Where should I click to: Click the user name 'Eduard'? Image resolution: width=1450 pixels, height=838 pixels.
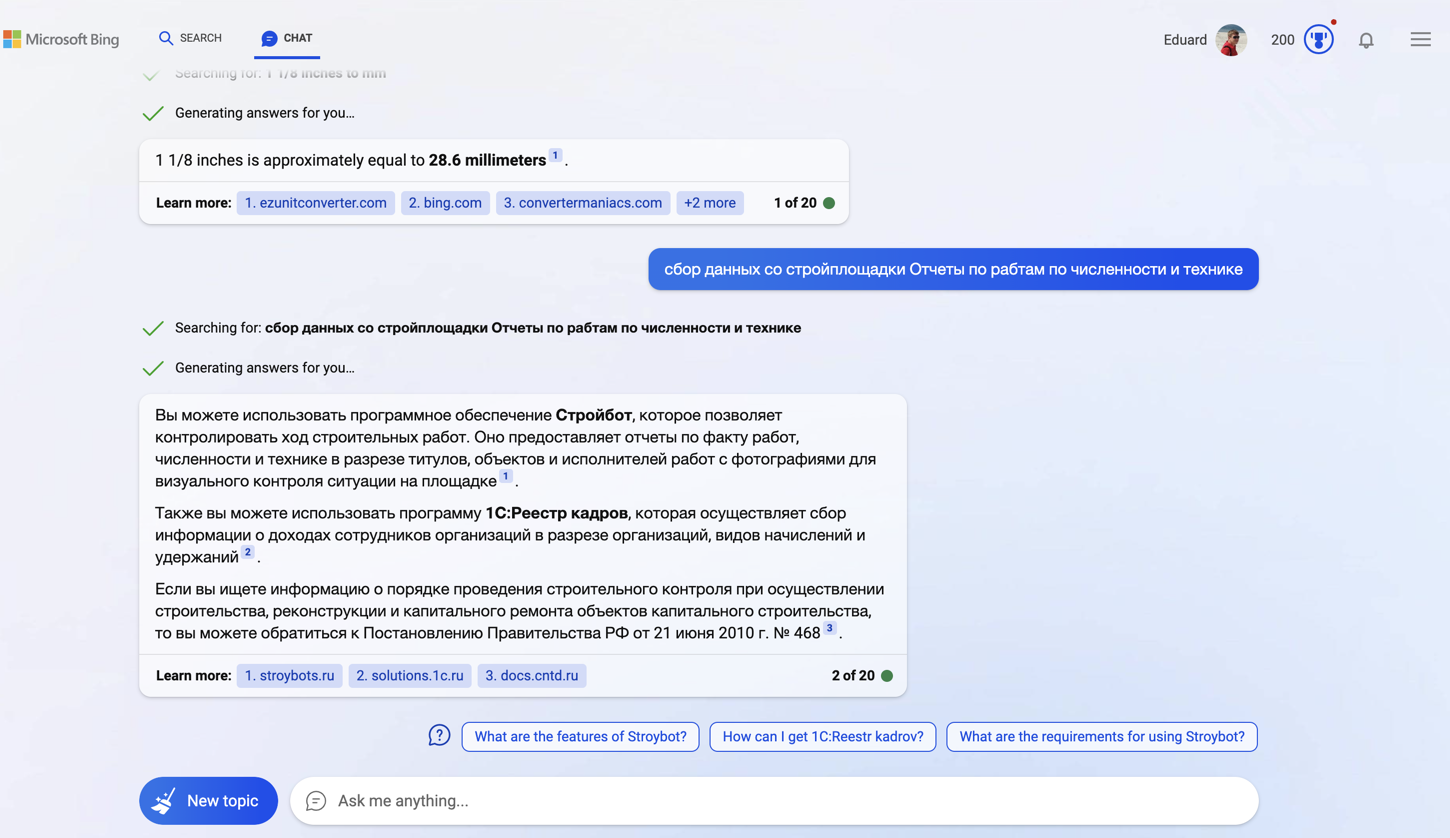point(1185,40)
